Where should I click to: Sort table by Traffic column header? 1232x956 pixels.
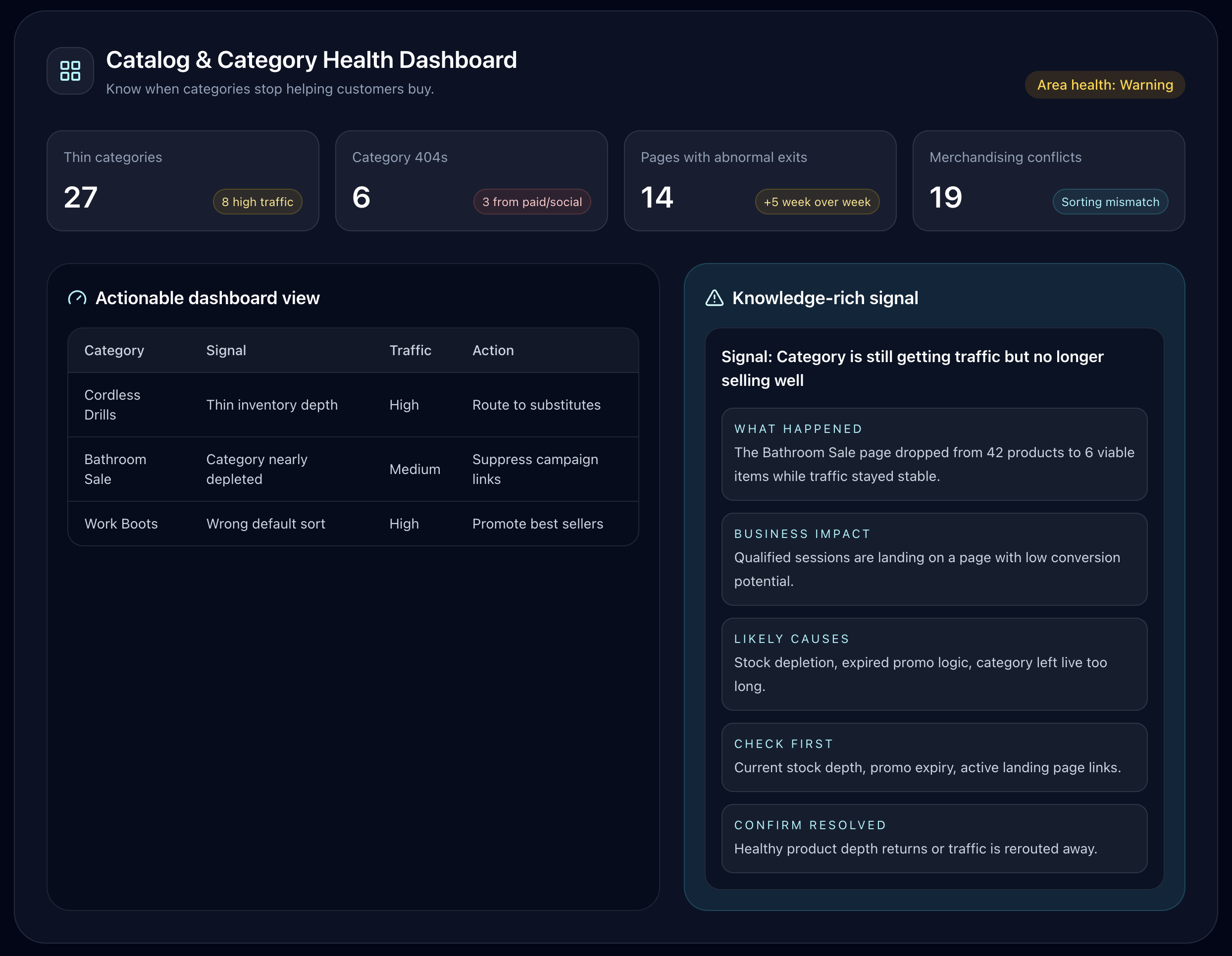[x=410, y=351]
